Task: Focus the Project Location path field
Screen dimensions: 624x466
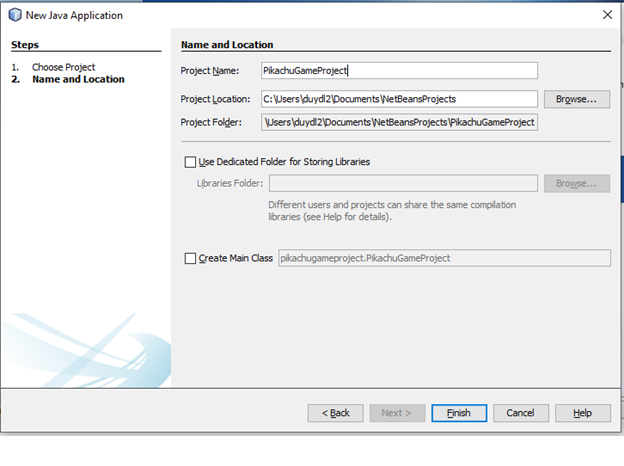Action: tap(399, 99)
